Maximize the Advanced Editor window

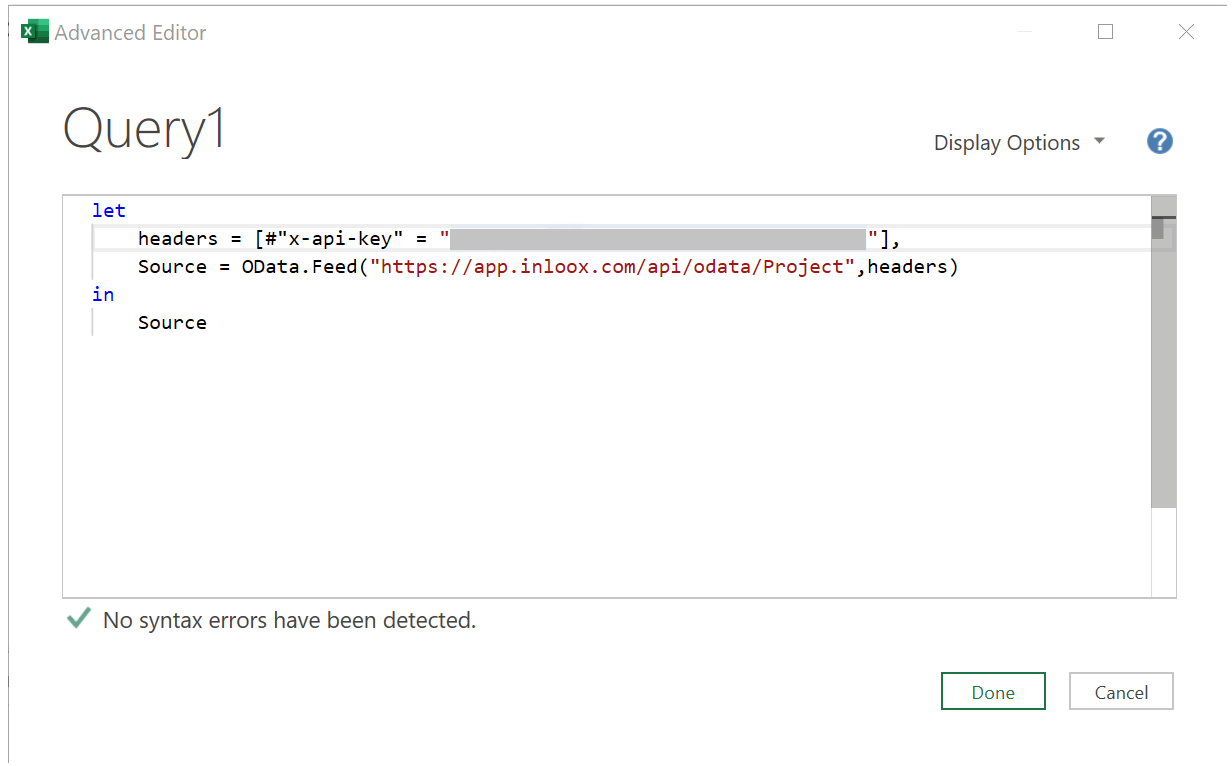point(1105,31)
